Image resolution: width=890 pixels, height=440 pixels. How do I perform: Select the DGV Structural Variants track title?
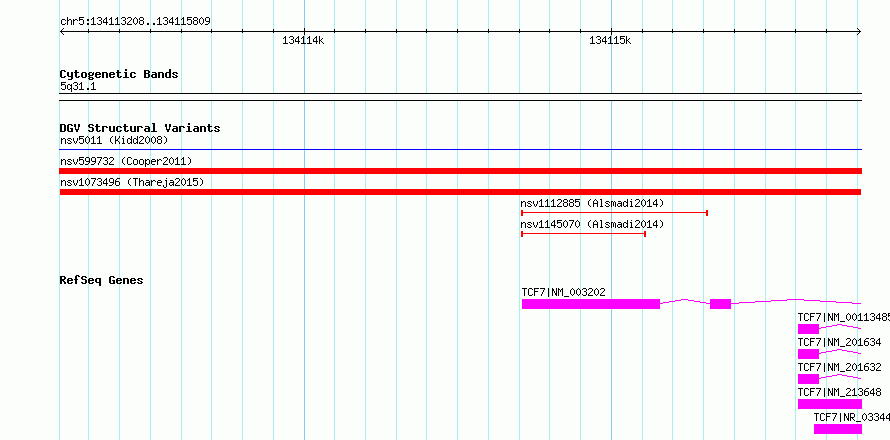[140, 128]
